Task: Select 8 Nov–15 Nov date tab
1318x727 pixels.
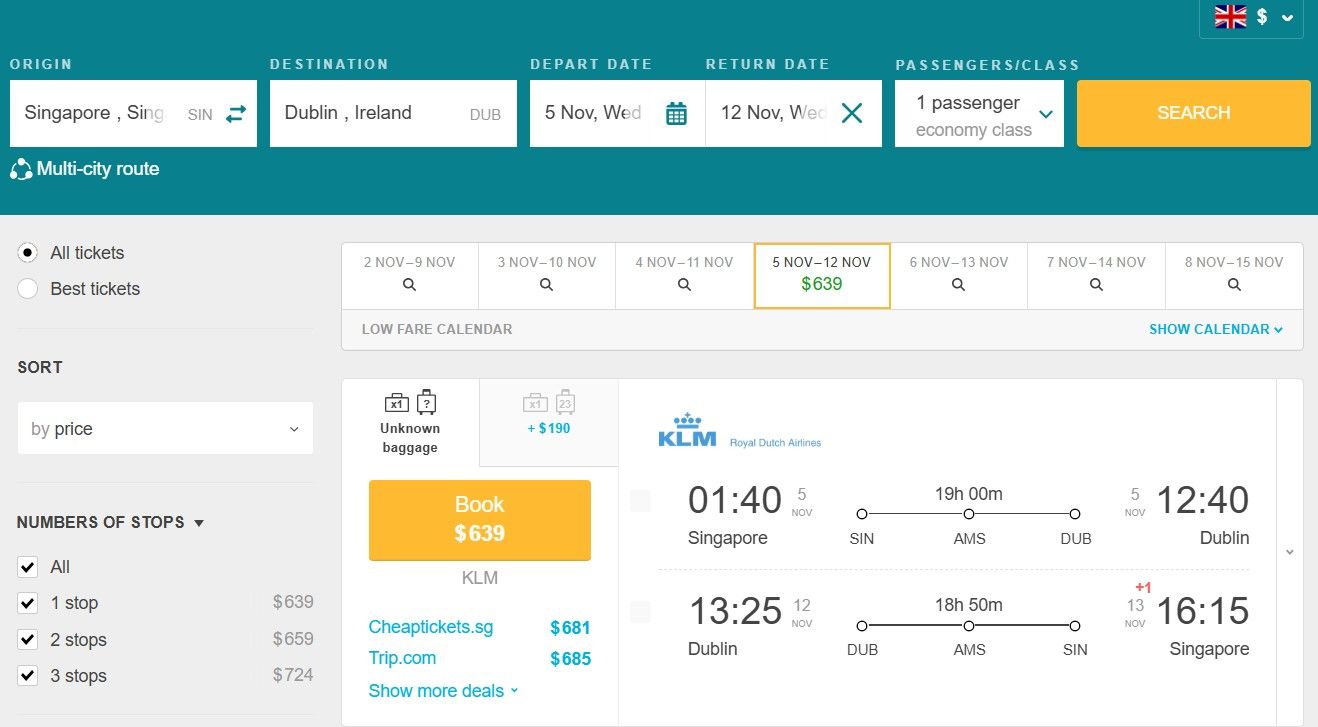Action: [1234, 275]
